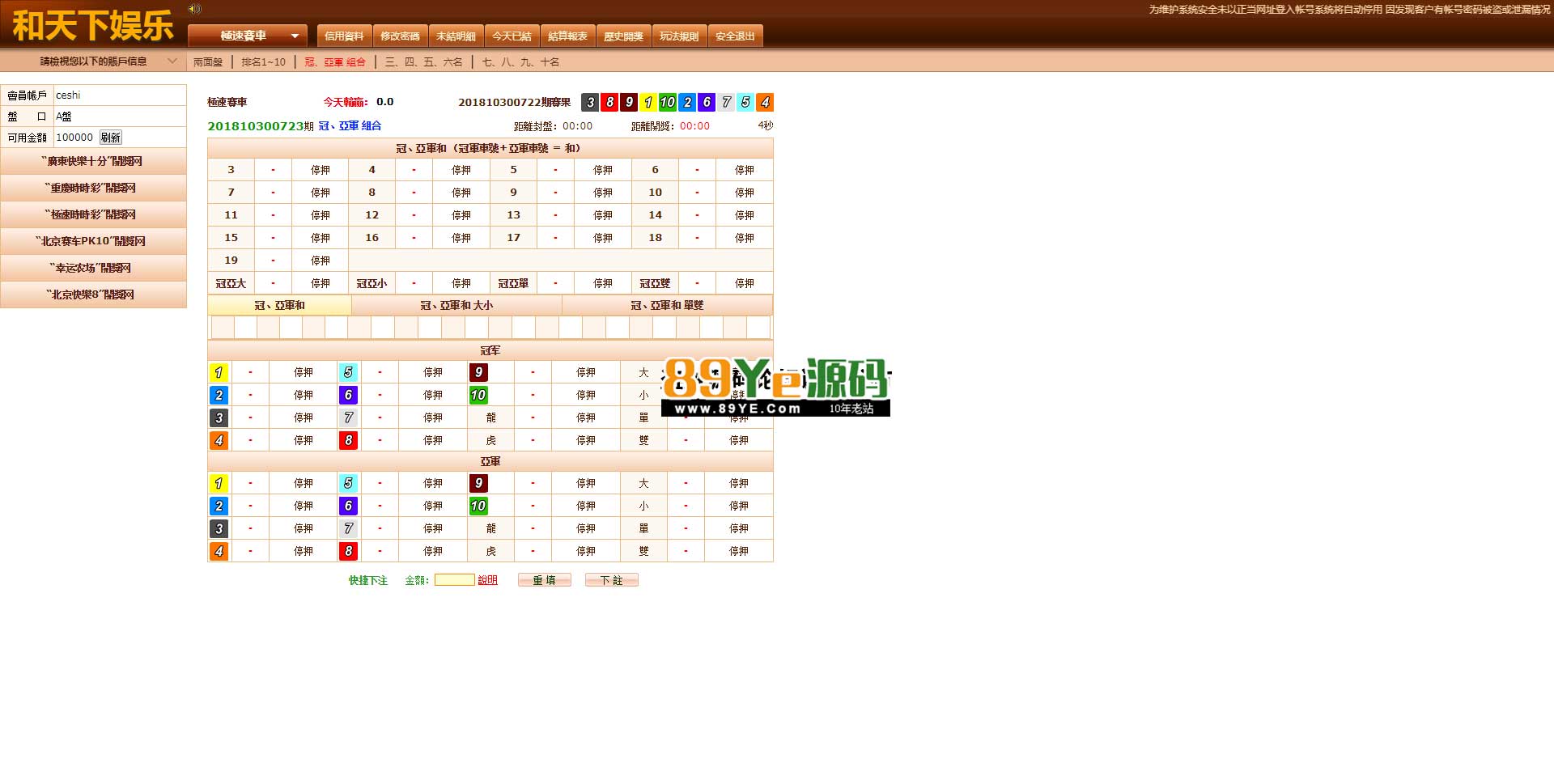Click red car 8 icon in 冠军 section
1554x784 pixels.
coord(348,440)
